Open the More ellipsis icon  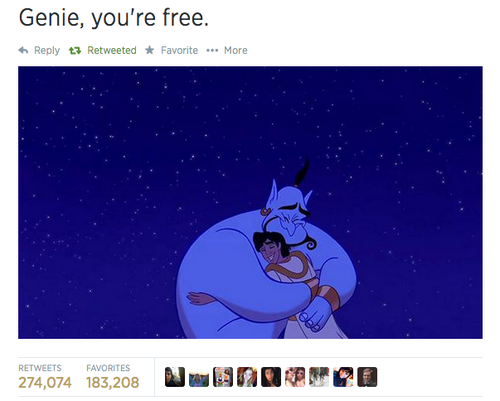point(212,51)
